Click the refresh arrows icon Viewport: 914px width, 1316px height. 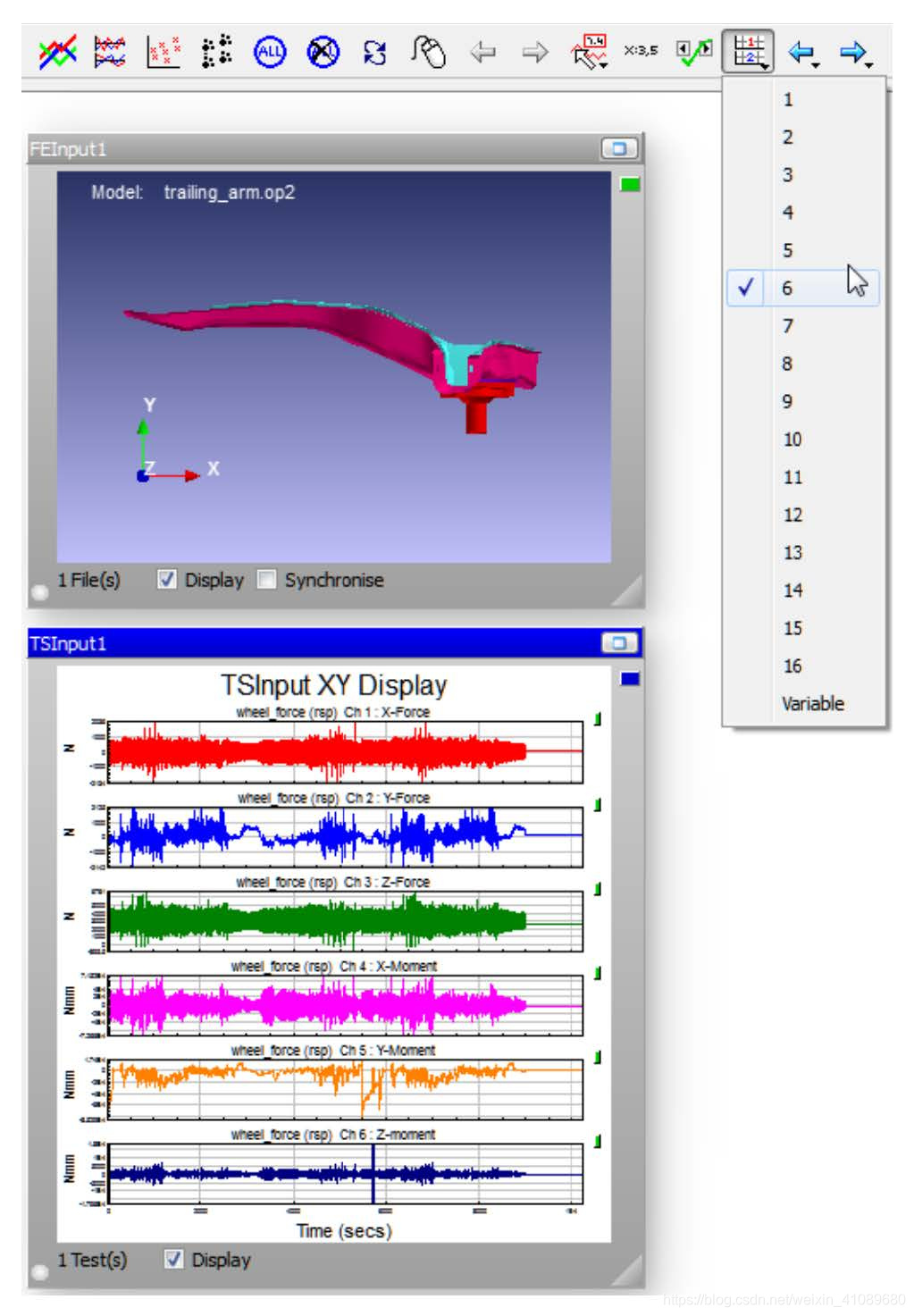[x=375, y=53]
